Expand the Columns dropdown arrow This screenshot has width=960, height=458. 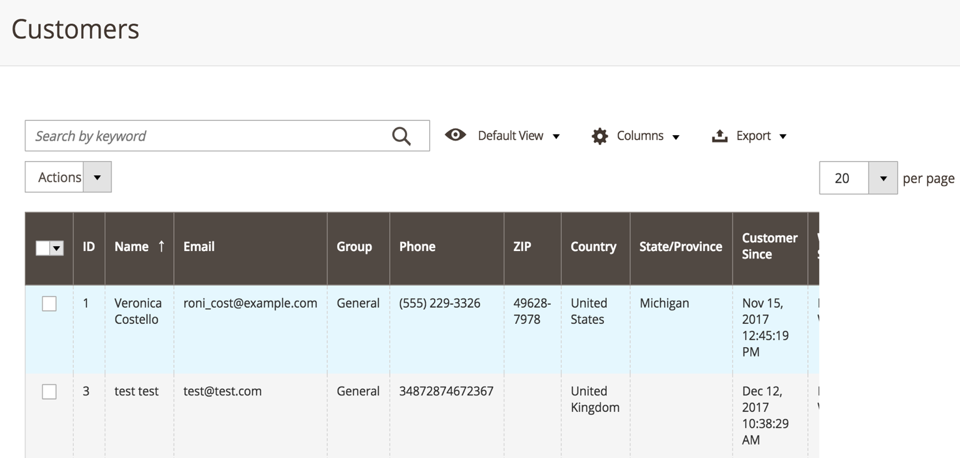click(675, 137)
